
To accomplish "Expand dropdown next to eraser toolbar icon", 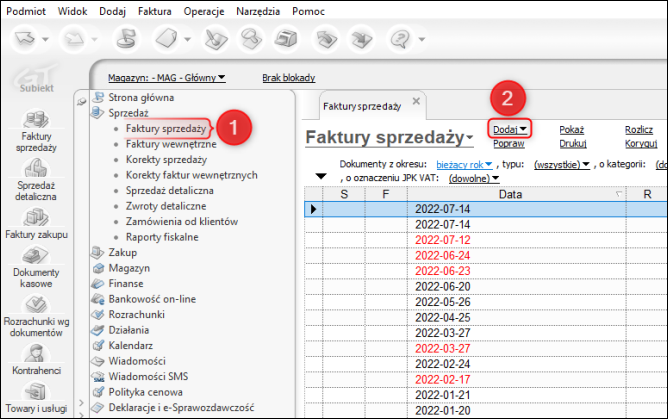I will (x=187, y=39).
